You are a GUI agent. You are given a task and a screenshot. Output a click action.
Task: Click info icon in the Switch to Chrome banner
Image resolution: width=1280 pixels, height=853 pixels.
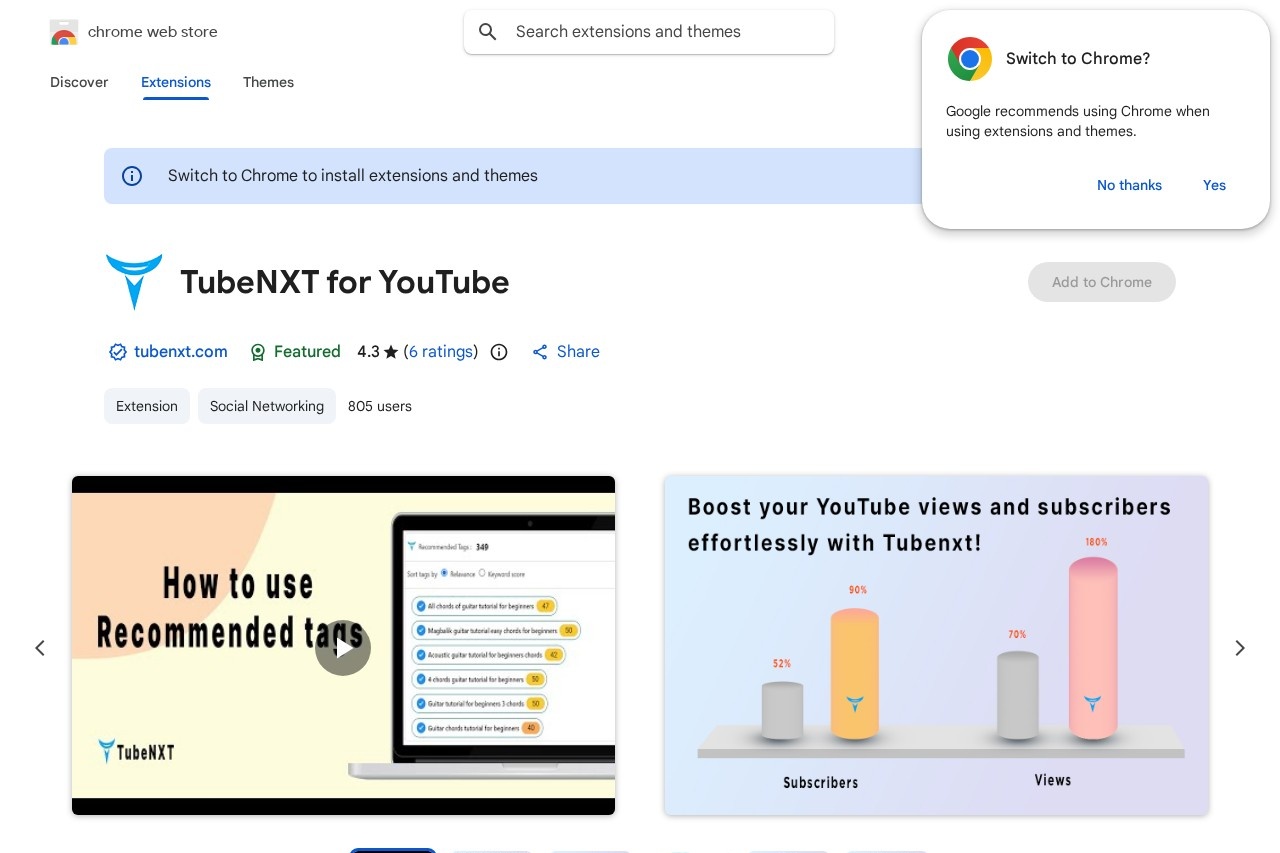tap(132, 176)
